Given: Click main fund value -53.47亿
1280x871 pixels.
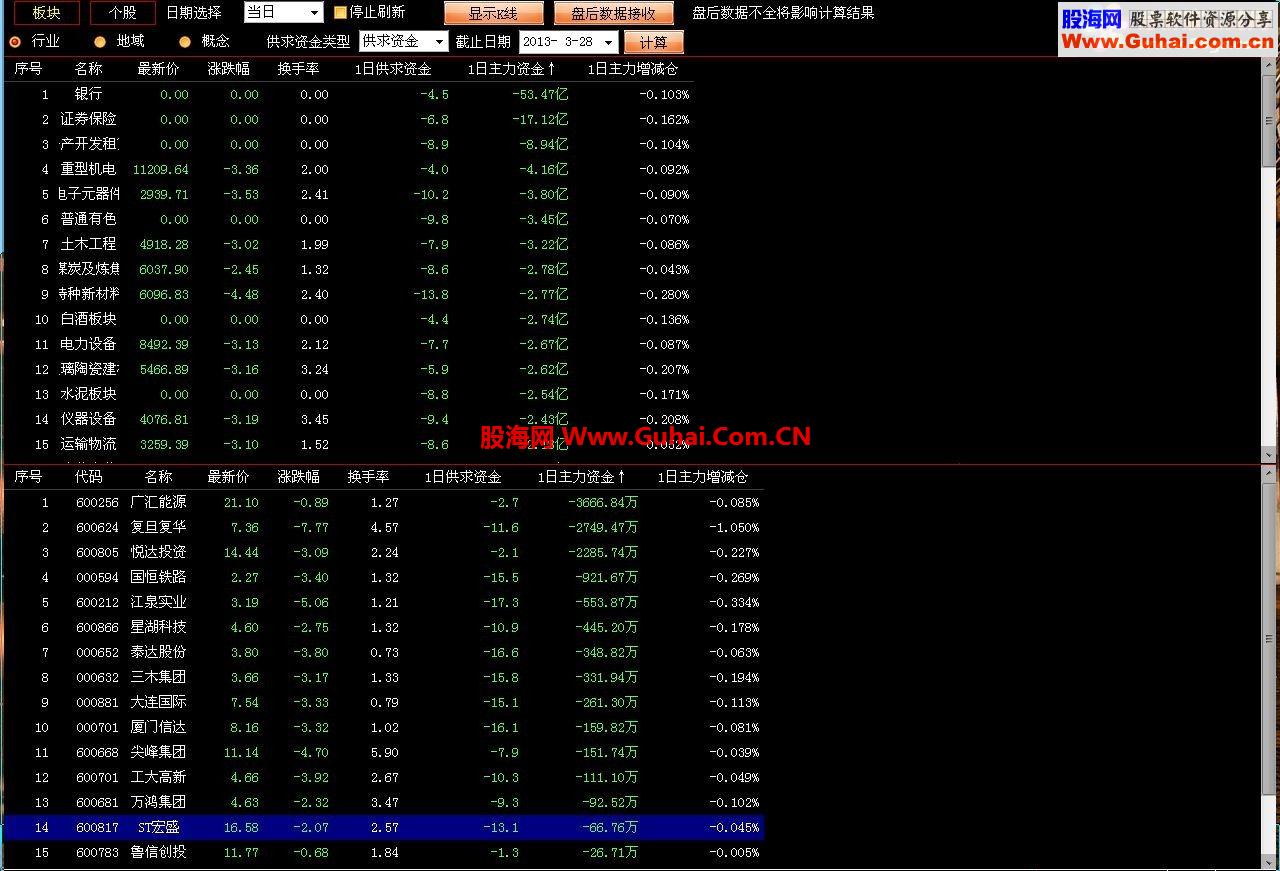Looking at the screenshot, I should point(540,94).
